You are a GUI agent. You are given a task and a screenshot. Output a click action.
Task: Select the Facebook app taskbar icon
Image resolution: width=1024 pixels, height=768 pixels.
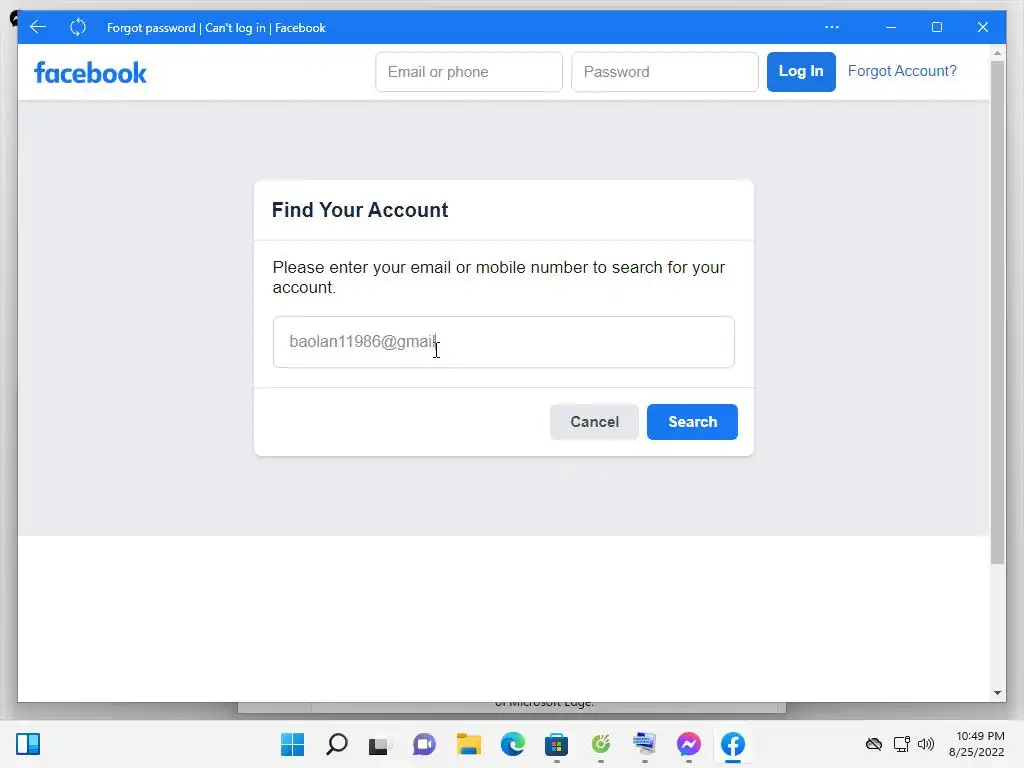pos(733,744)
